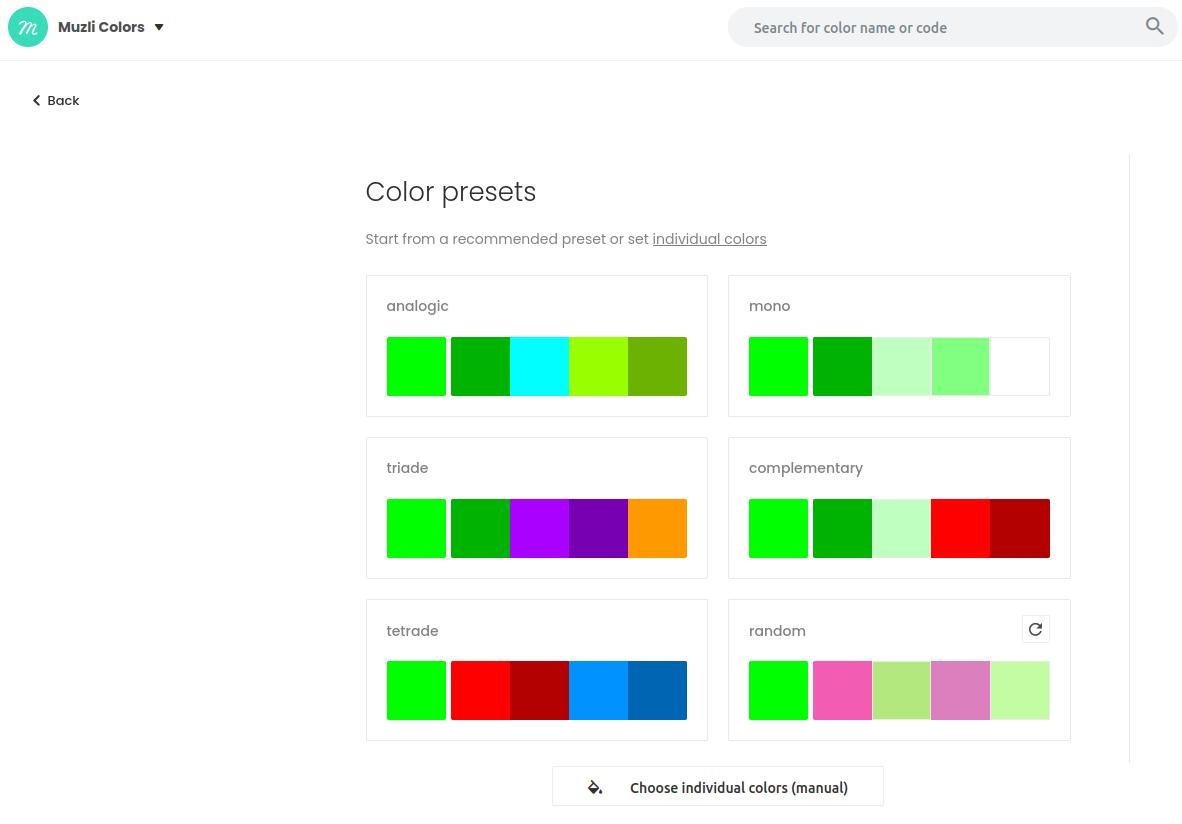Viewport: 1182px width, 824px height.
Task: Click the paint bucket icon in manual button
Action: pos(595,788)
